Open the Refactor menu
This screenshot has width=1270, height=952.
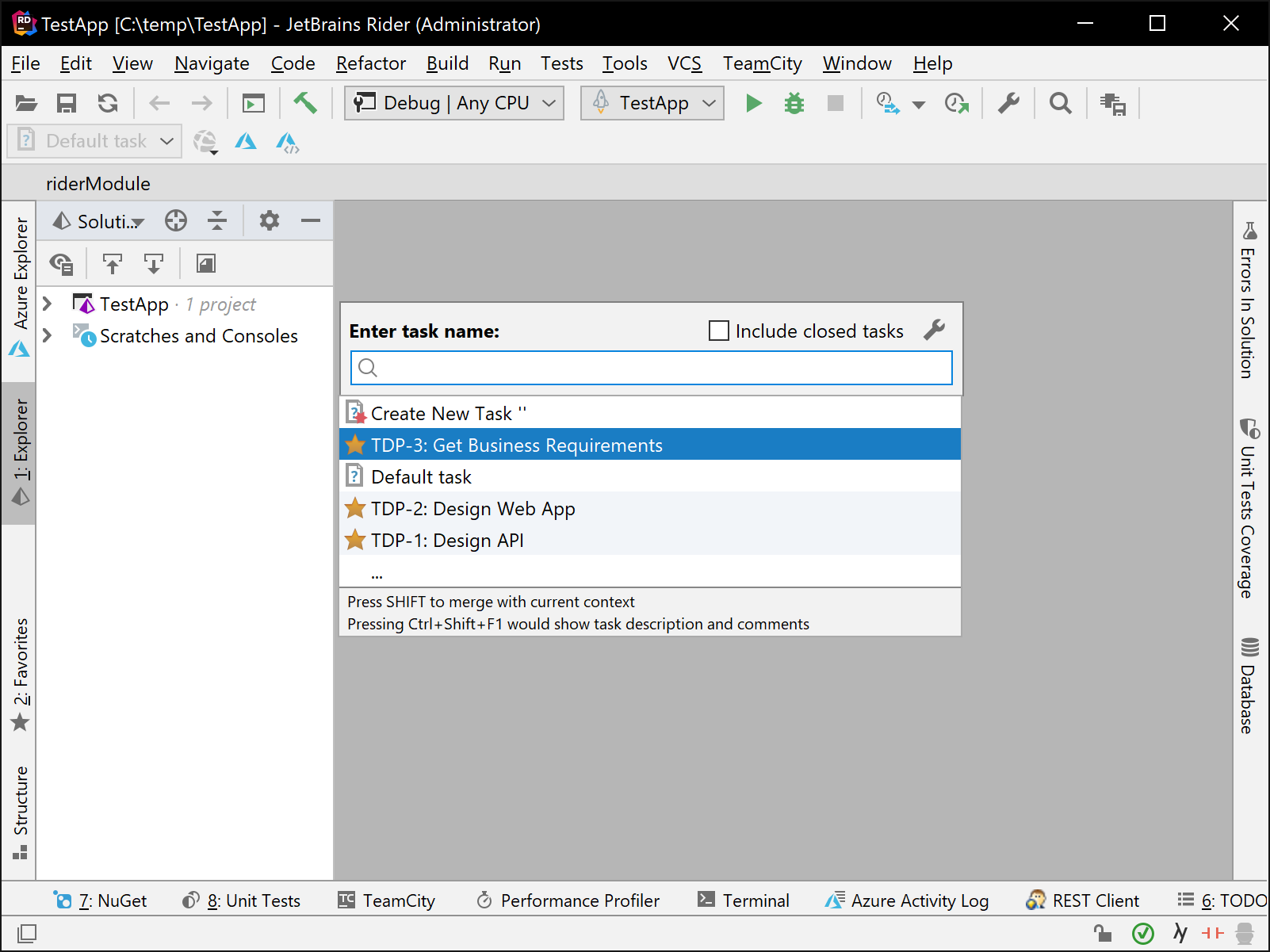pos(370,63)
